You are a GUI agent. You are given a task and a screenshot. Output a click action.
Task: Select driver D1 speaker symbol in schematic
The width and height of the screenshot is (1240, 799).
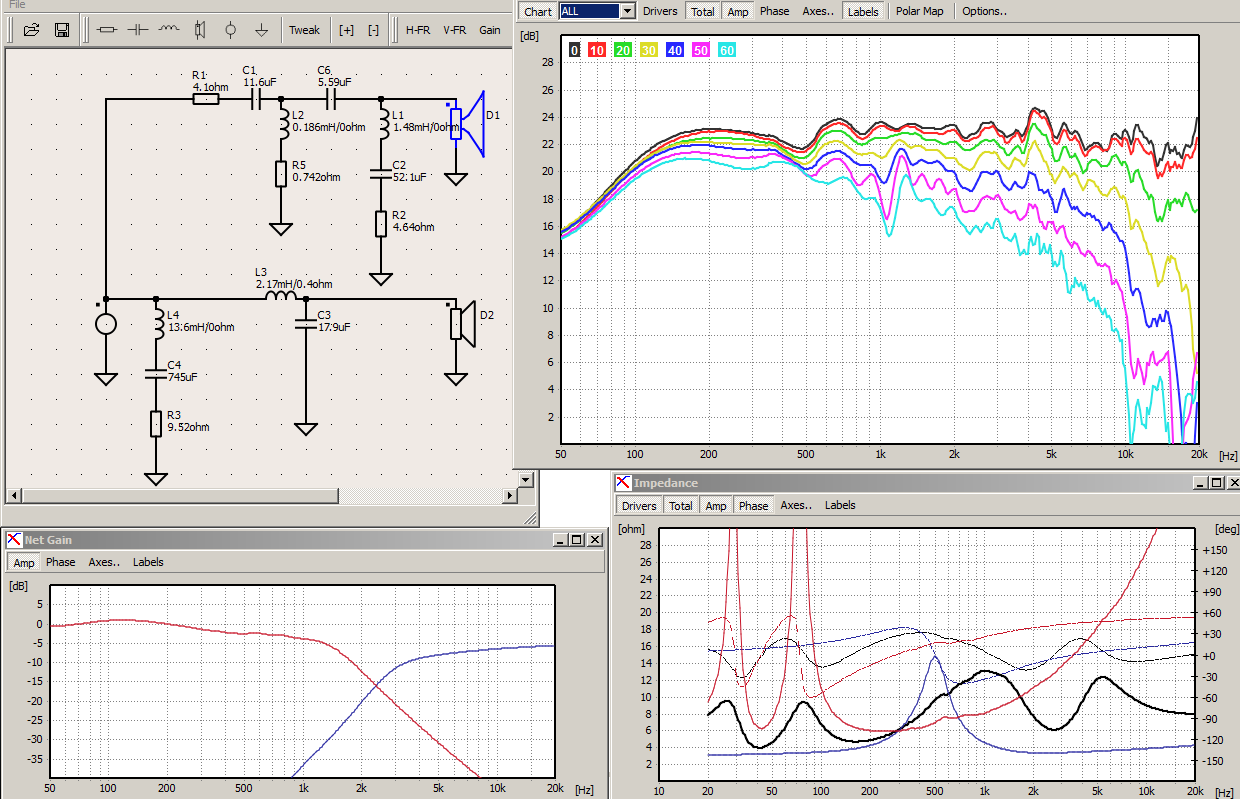(x=468, y=123)
